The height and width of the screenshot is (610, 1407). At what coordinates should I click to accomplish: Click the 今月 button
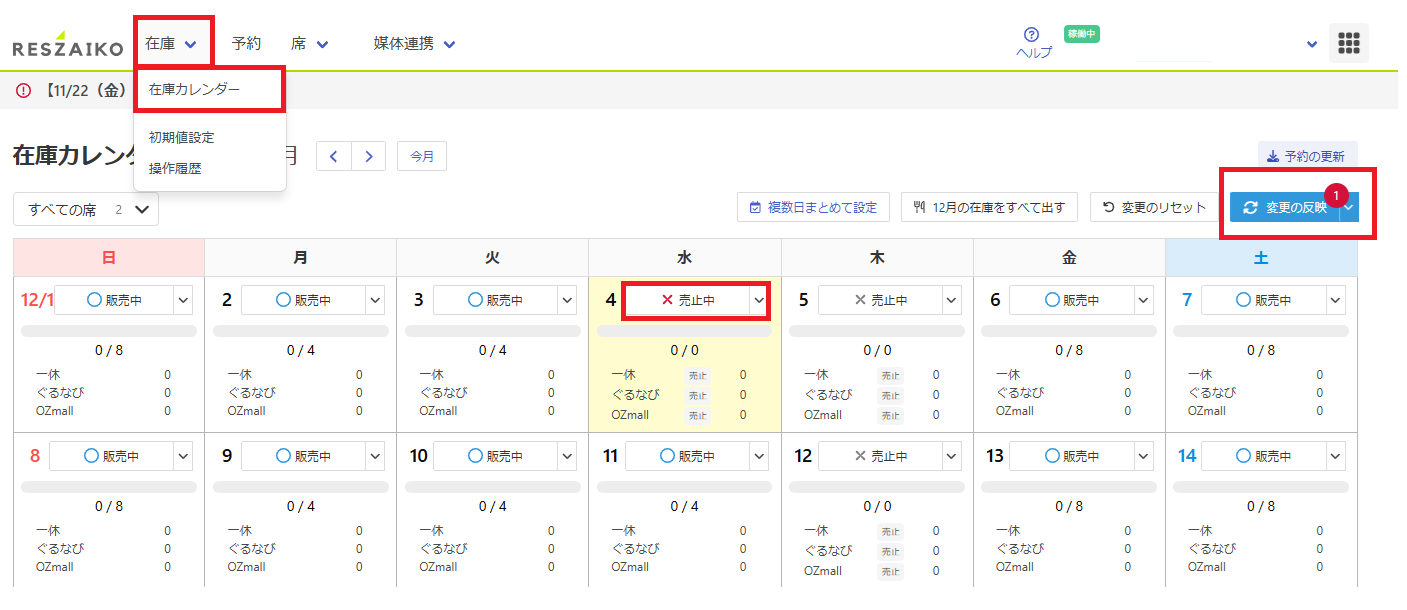coord(422,157)
